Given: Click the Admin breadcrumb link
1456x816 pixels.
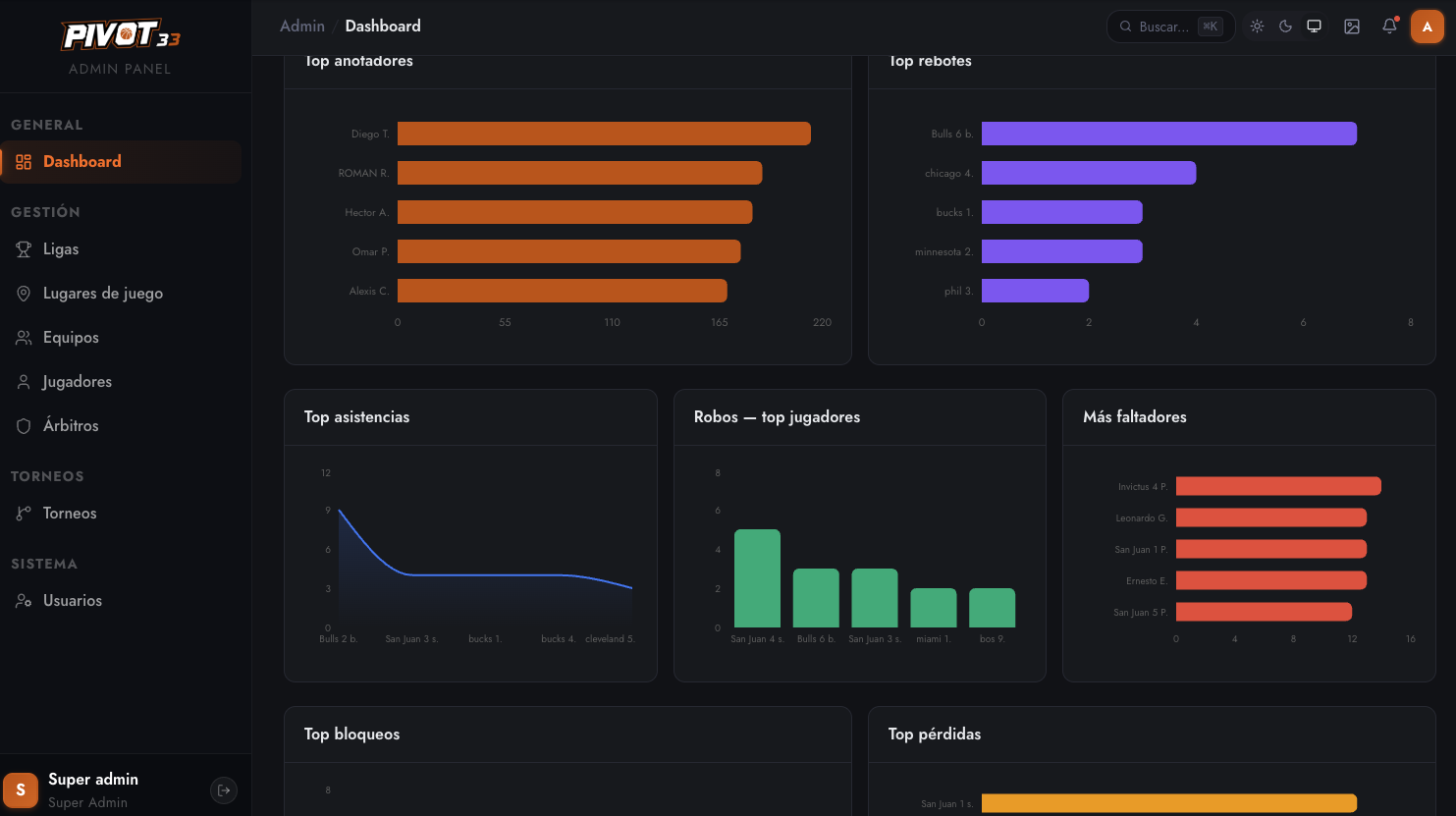Looking at the screenshot, I should [302, 27].
